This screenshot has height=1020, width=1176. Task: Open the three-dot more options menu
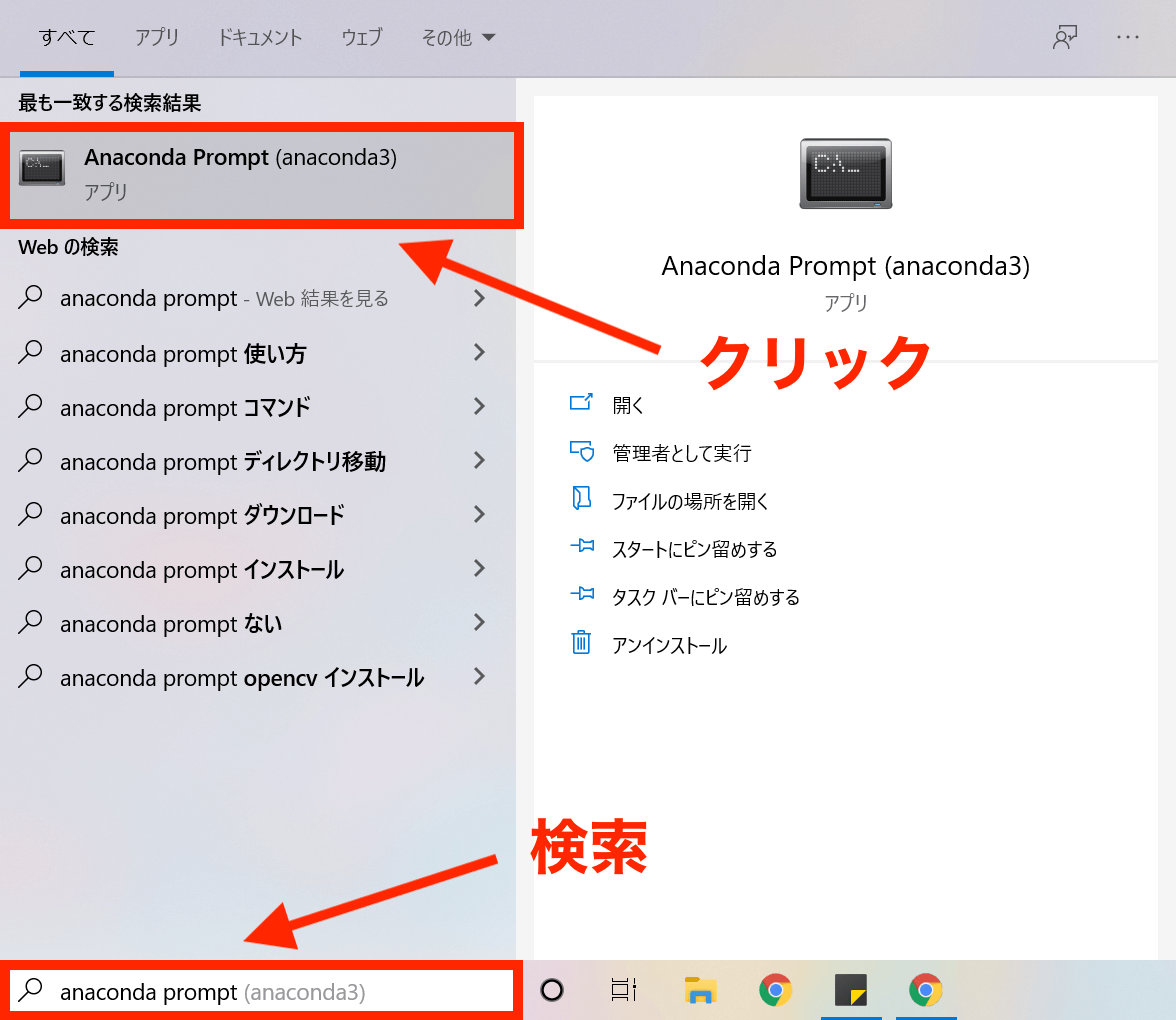point(1128,38)
